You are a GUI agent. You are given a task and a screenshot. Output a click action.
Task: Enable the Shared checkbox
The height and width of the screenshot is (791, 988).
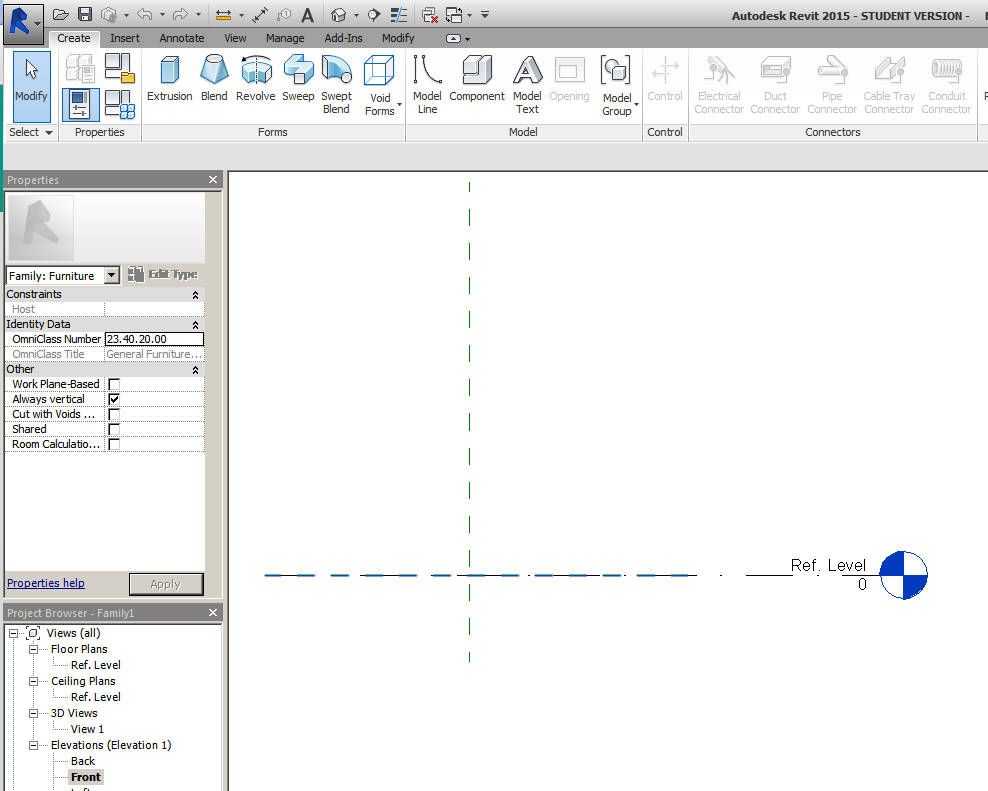pyautogui.click(x=114, y=428)
